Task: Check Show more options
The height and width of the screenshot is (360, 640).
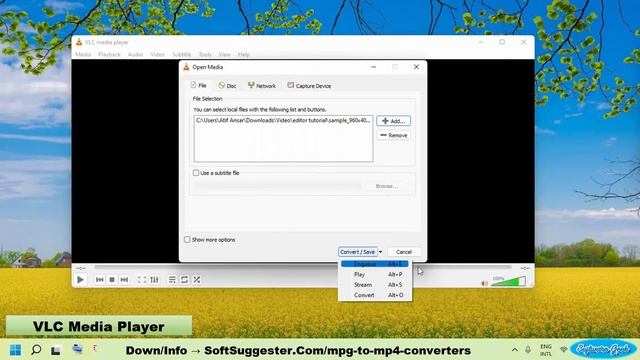Action: coord(187,240)
